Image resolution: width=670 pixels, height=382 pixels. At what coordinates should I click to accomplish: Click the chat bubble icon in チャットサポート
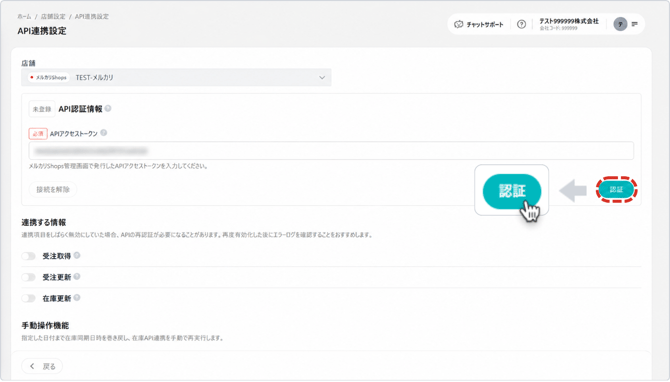pos(458,24)
